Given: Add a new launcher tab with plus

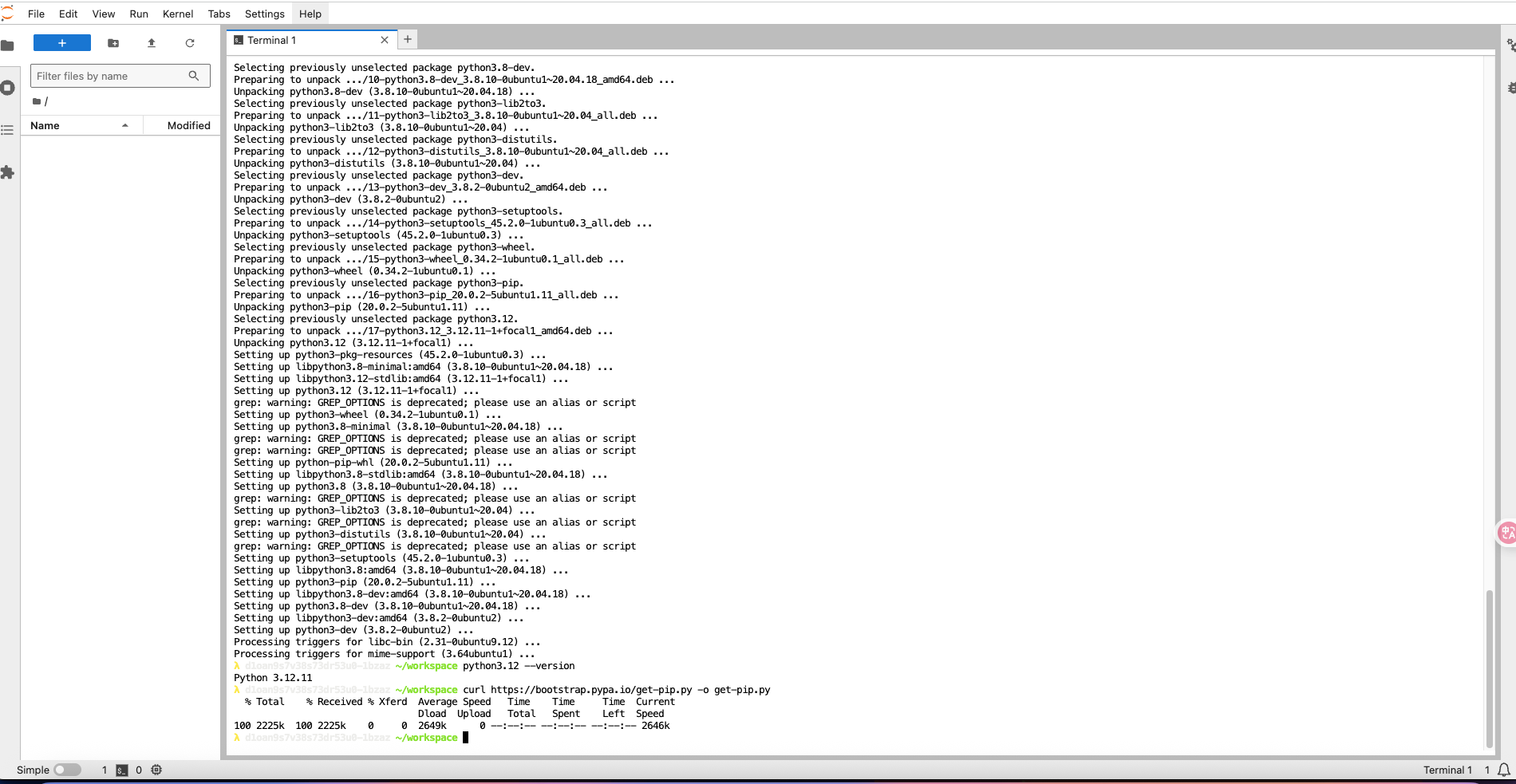Looking at the screenshot, I should [x=408, y=39].
